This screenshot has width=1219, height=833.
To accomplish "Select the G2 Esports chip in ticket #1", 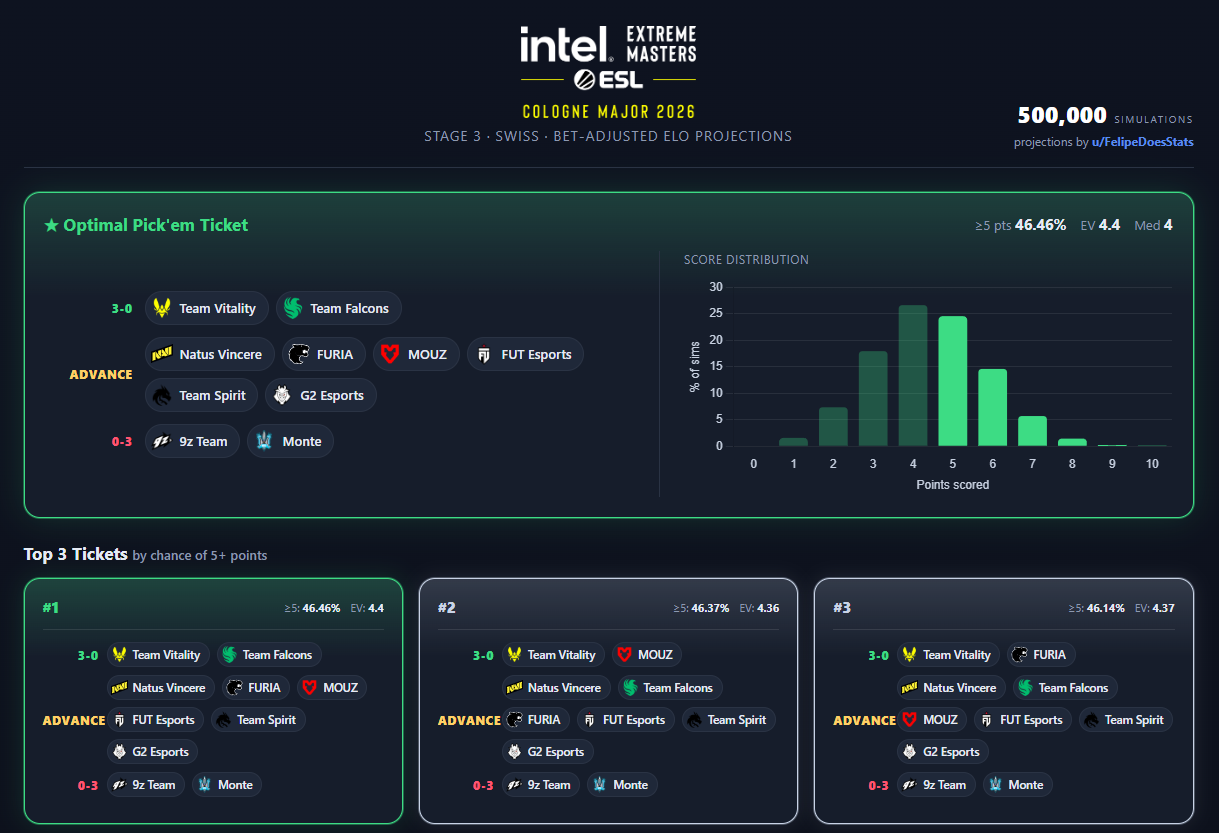I will tap(153, 752).
